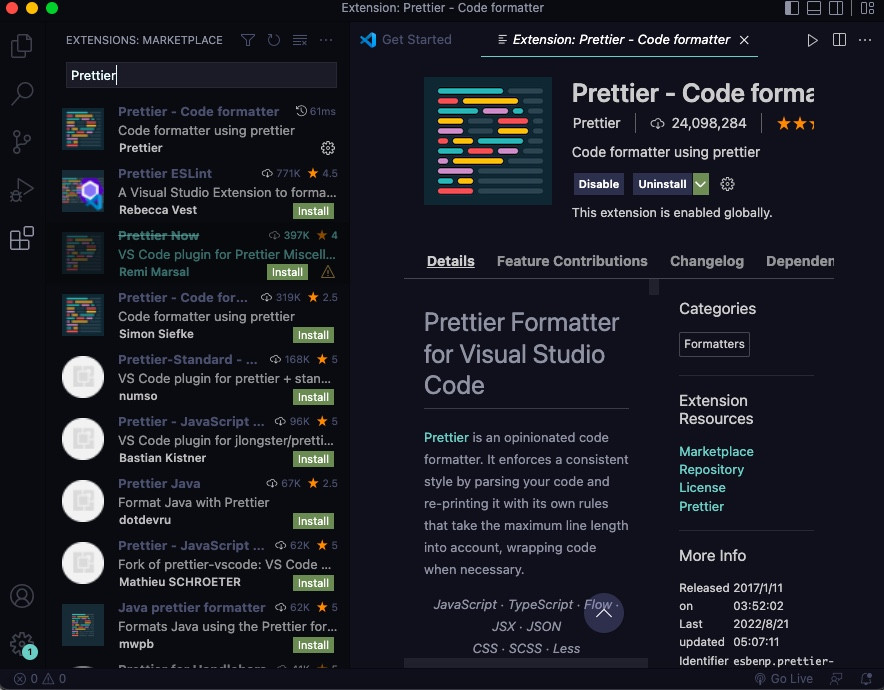Click the star rating in extension header

tap(795, 123)
